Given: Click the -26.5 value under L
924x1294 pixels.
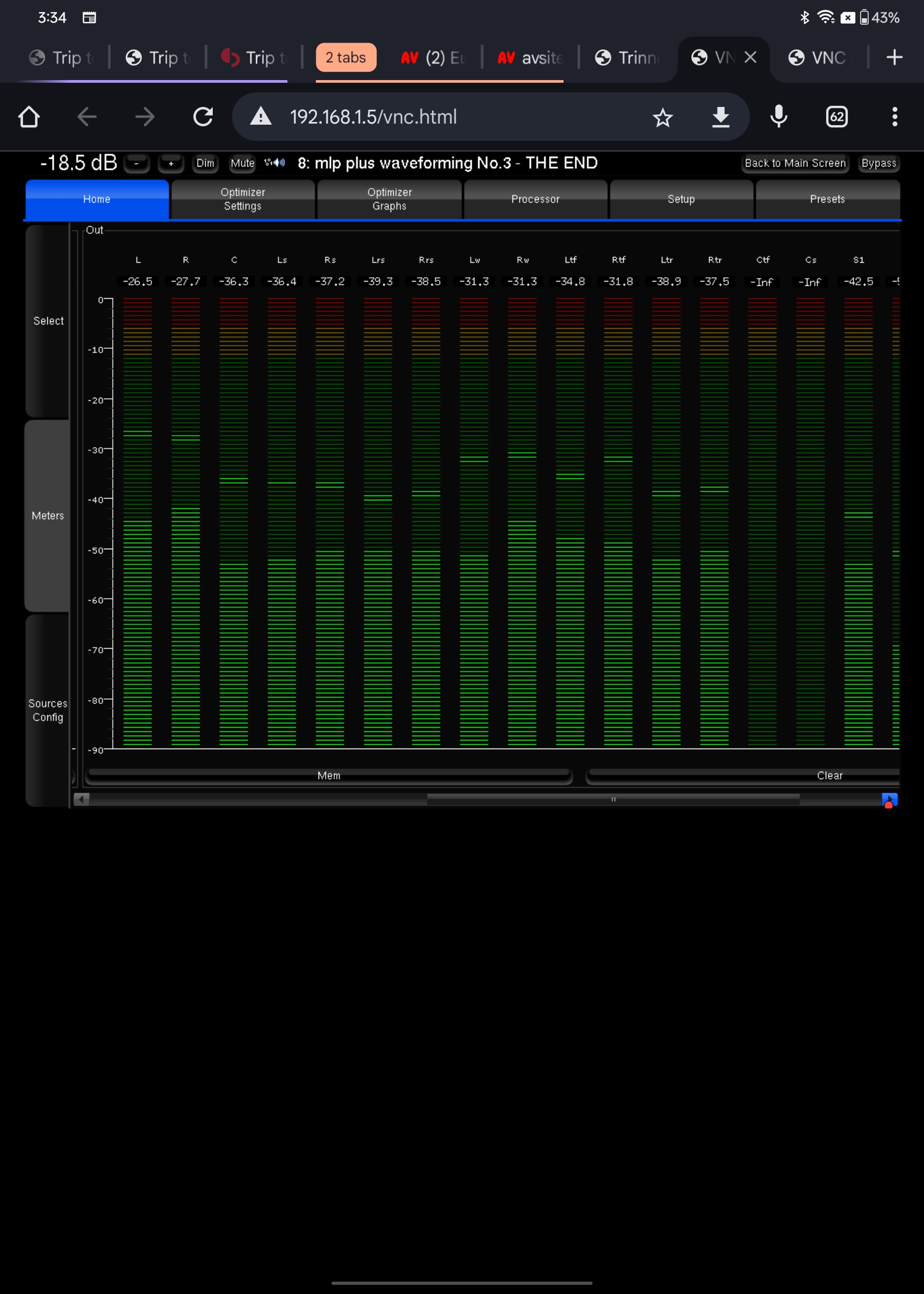Looking at the screenshot, I should [138, 281].
